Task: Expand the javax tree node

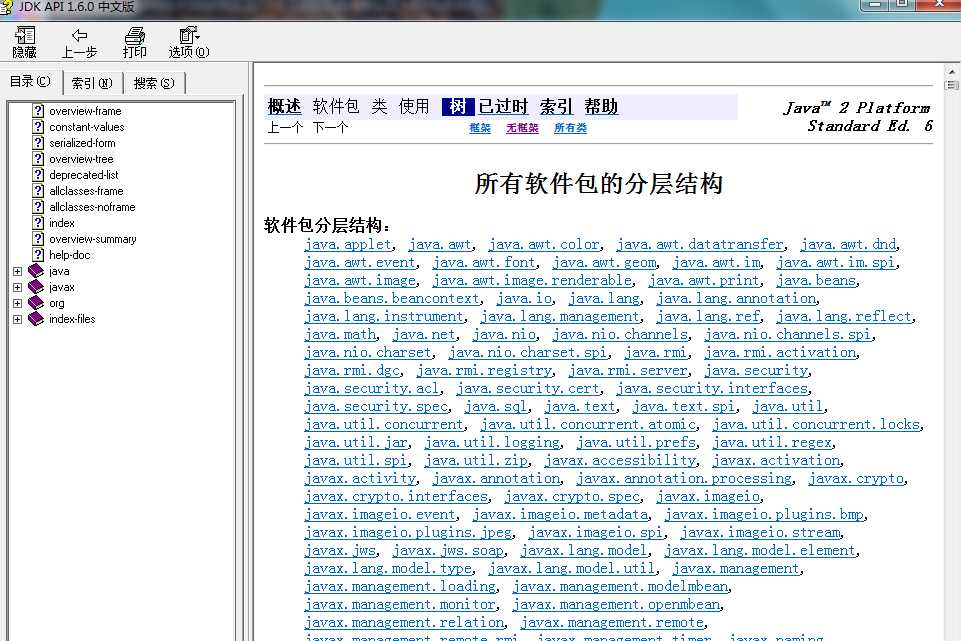Action: pyautogui.click(x=17, y=287)
